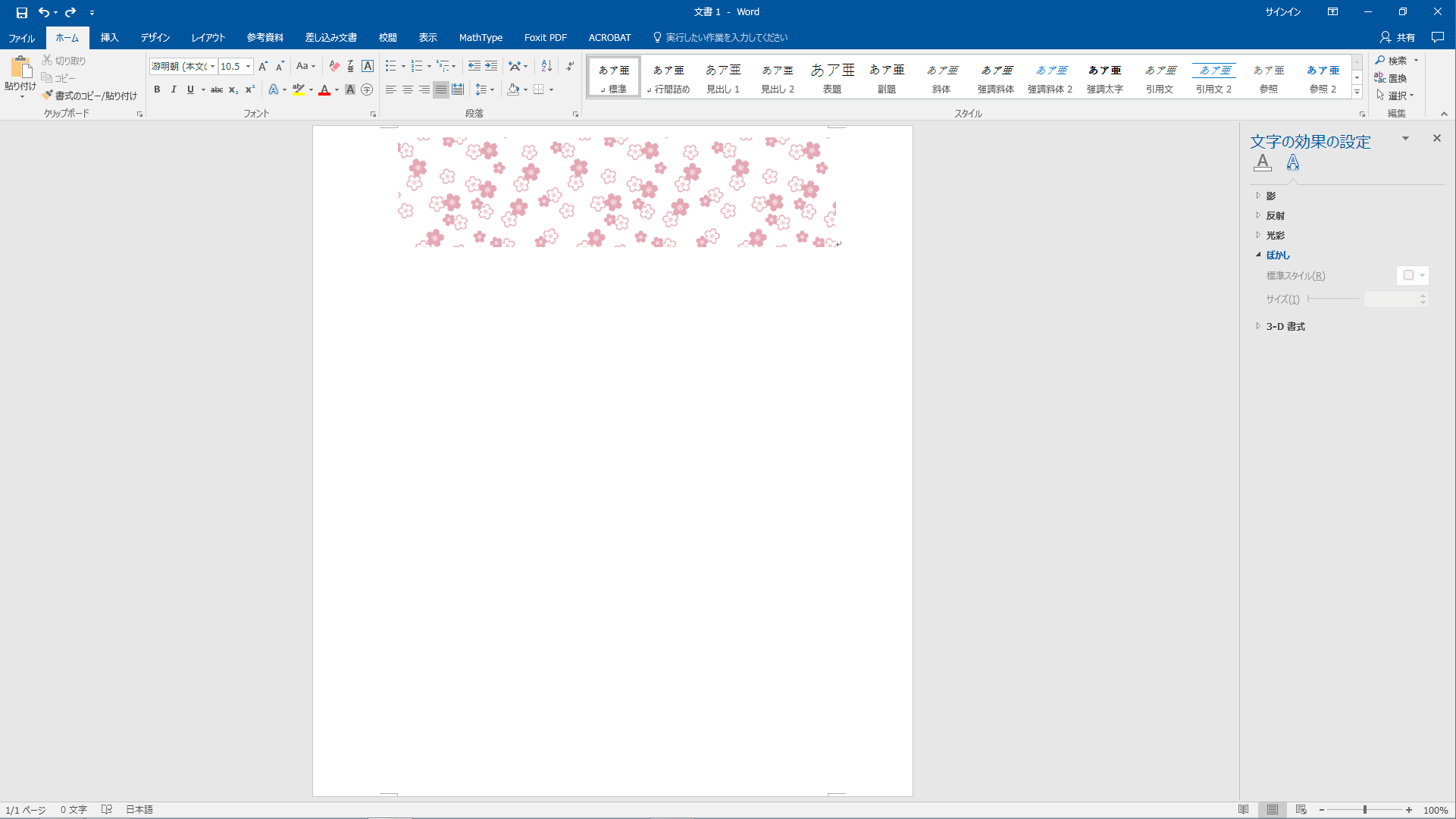Close the 文字の効果の設定 pane
The width and height of the screenshot is (1456, 819).
pyautogui.click(x=1436, y=138)
